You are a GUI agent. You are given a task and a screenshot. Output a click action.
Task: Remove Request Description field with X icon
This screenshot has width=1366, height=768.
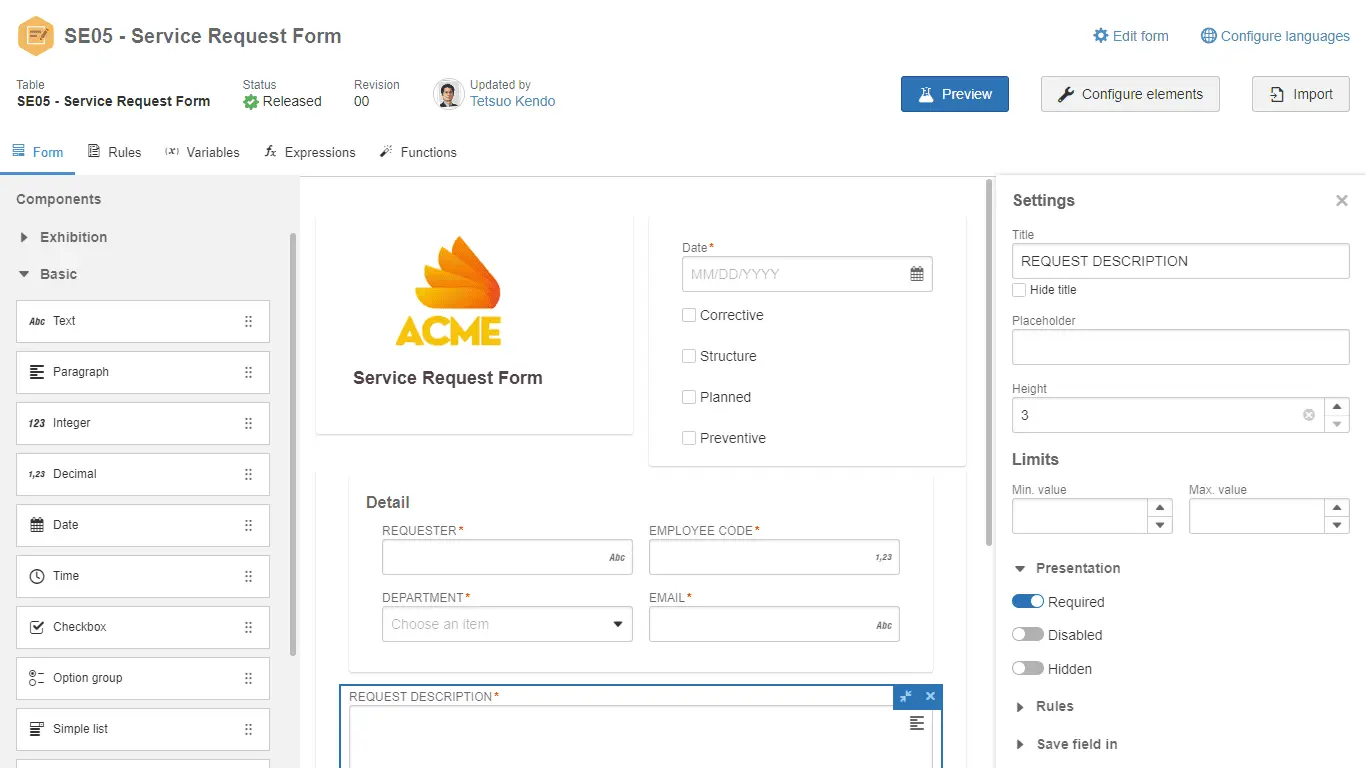(x=930, y=697)
